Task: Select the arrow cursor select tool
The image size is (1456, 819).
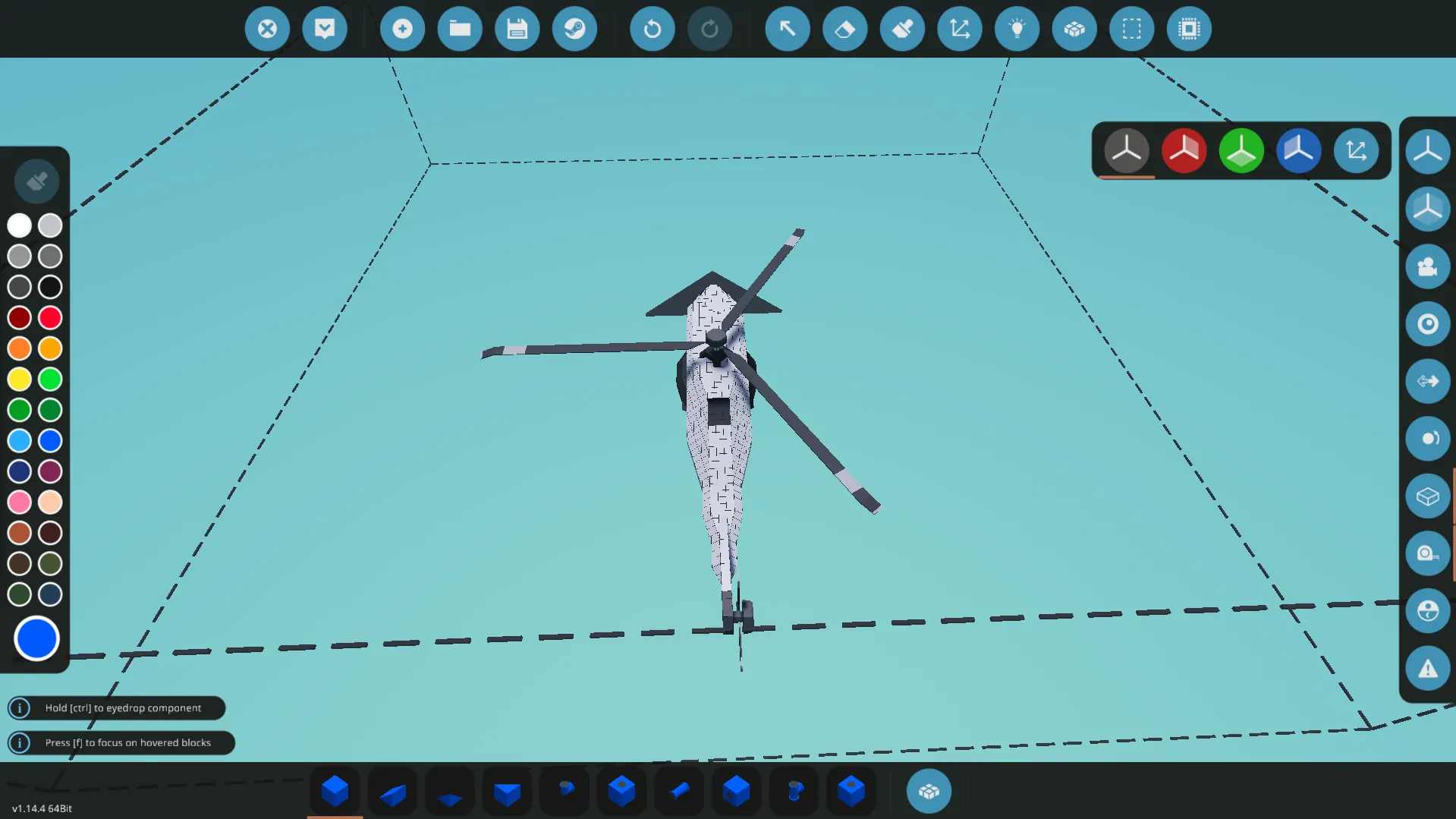Action: click(787, 29)
